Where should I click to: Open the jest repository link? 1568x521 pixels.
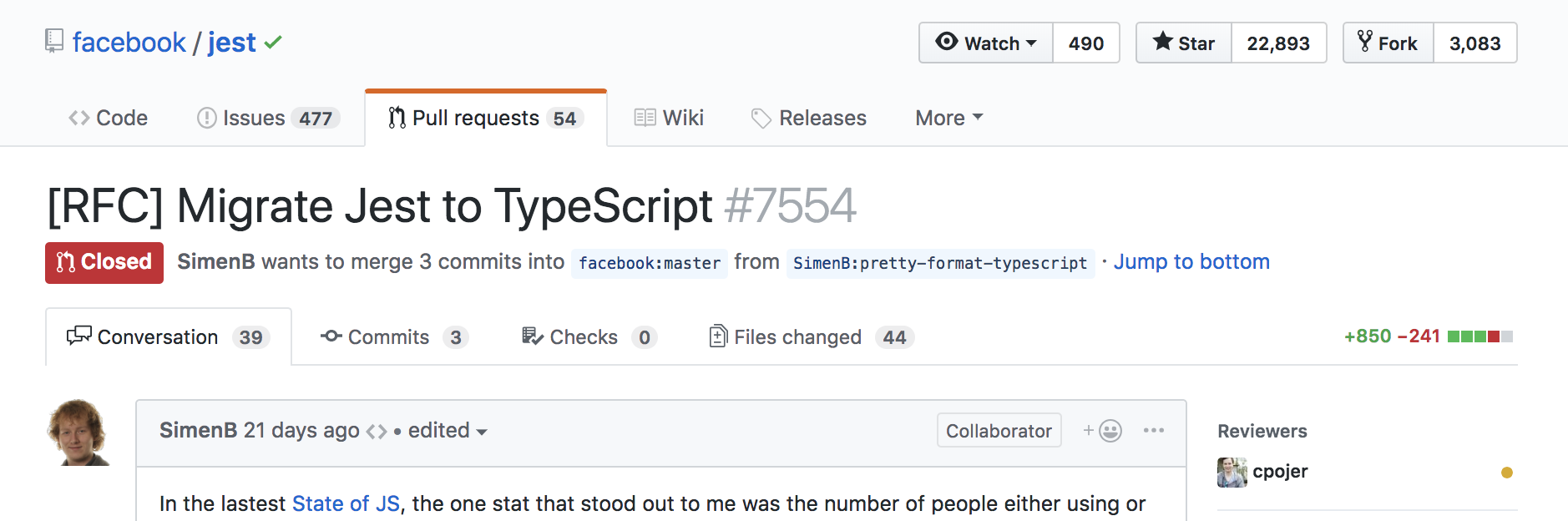232,42
